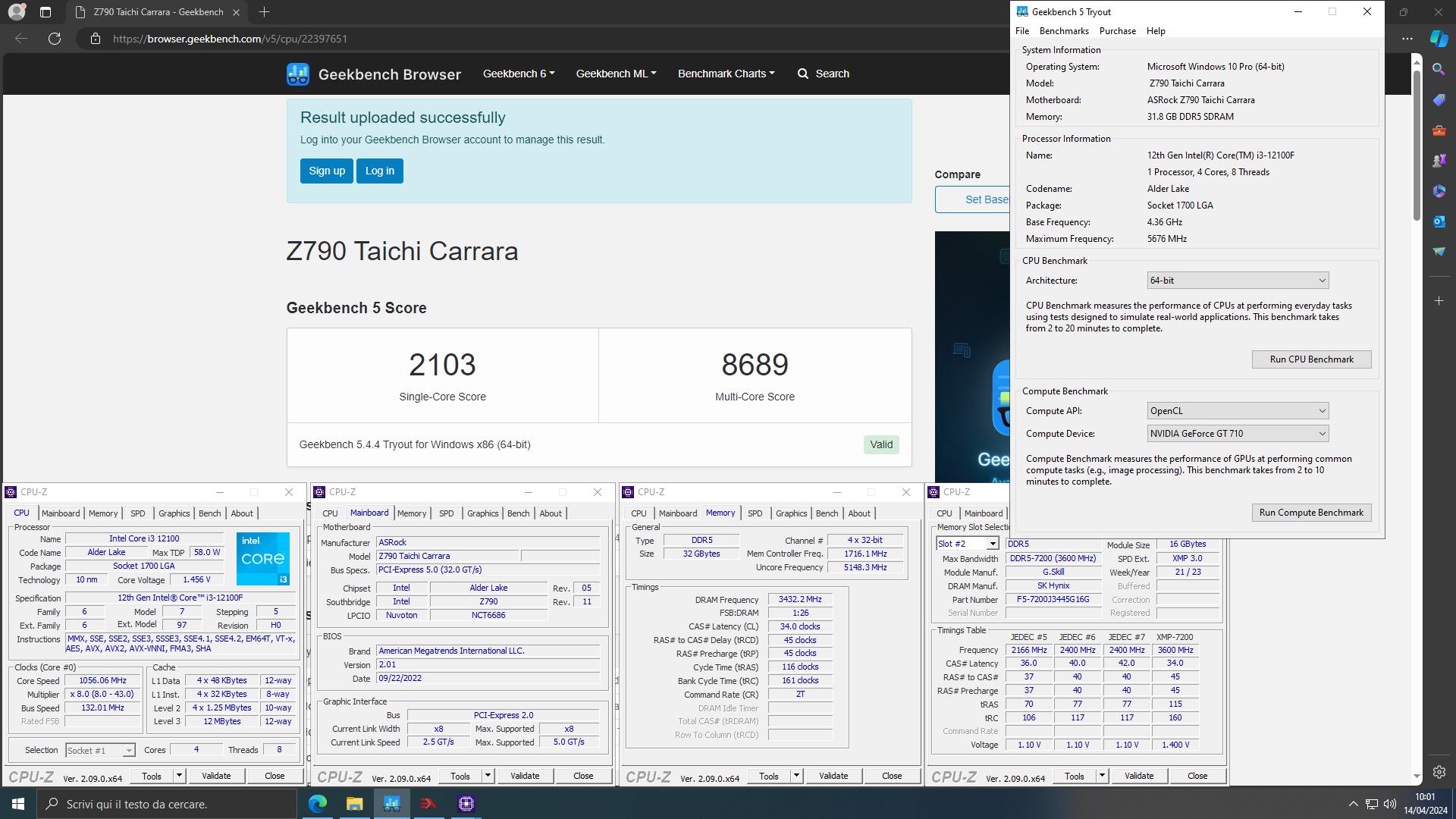Switch to Graphics tab in CPU-Z Mainboard window
The width and height of the screenshot is (1456, 819).
tap(482, 513)
